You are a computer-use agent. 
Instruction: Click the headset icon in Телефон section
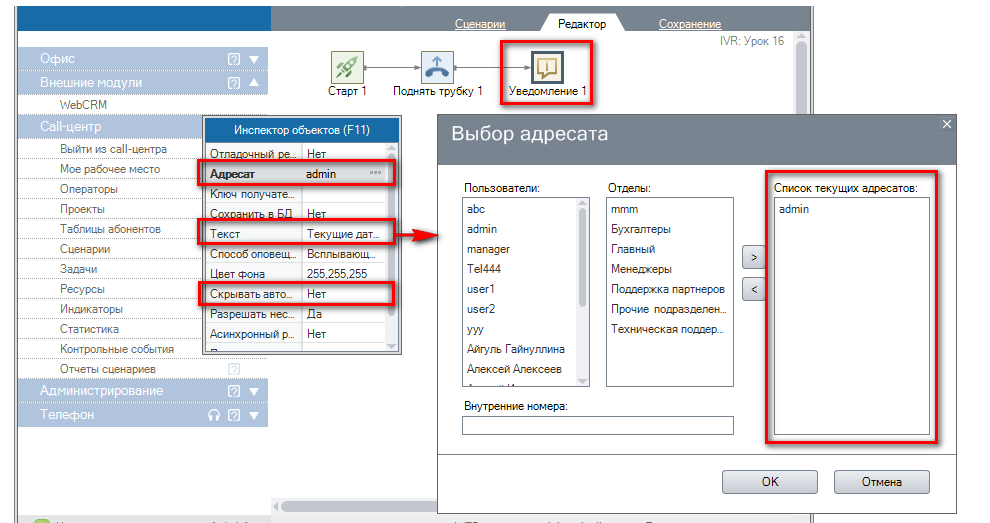coord(214,415)
